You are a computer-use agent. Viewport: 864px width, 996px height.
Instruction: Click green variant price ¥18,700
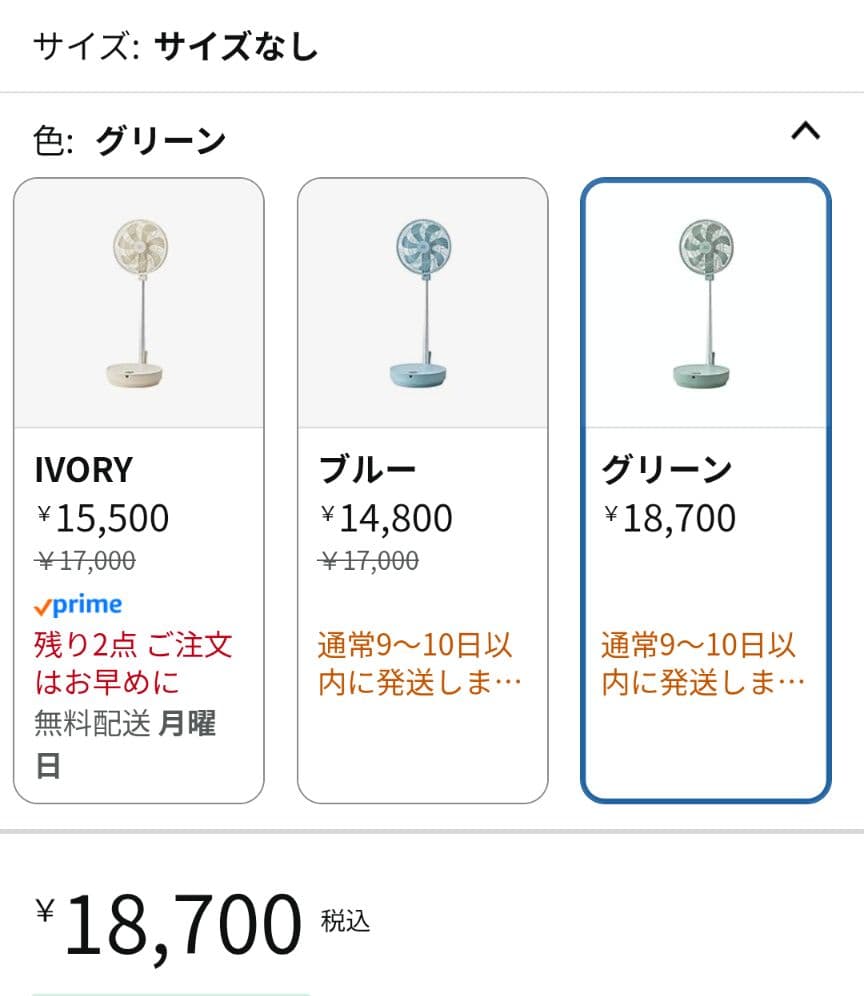coord(670,518)
